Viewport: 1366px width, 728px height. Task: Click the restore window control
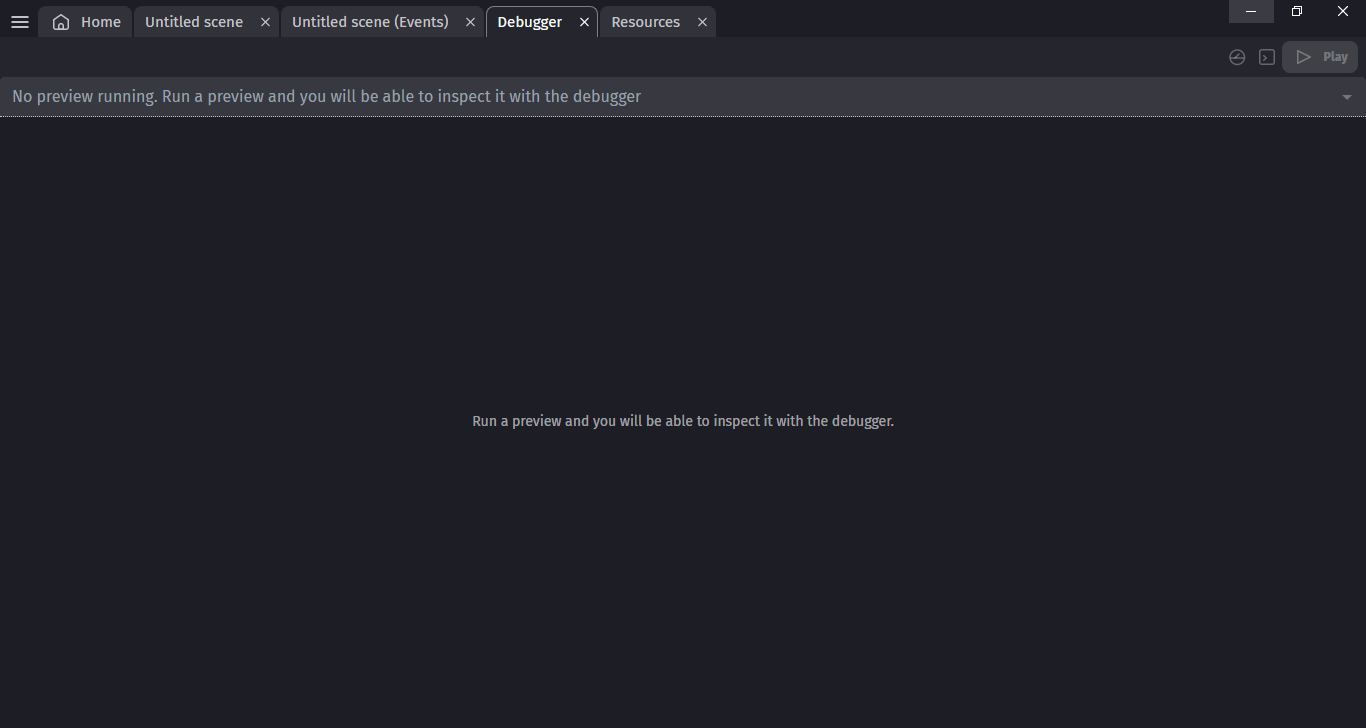point(1297,11)
